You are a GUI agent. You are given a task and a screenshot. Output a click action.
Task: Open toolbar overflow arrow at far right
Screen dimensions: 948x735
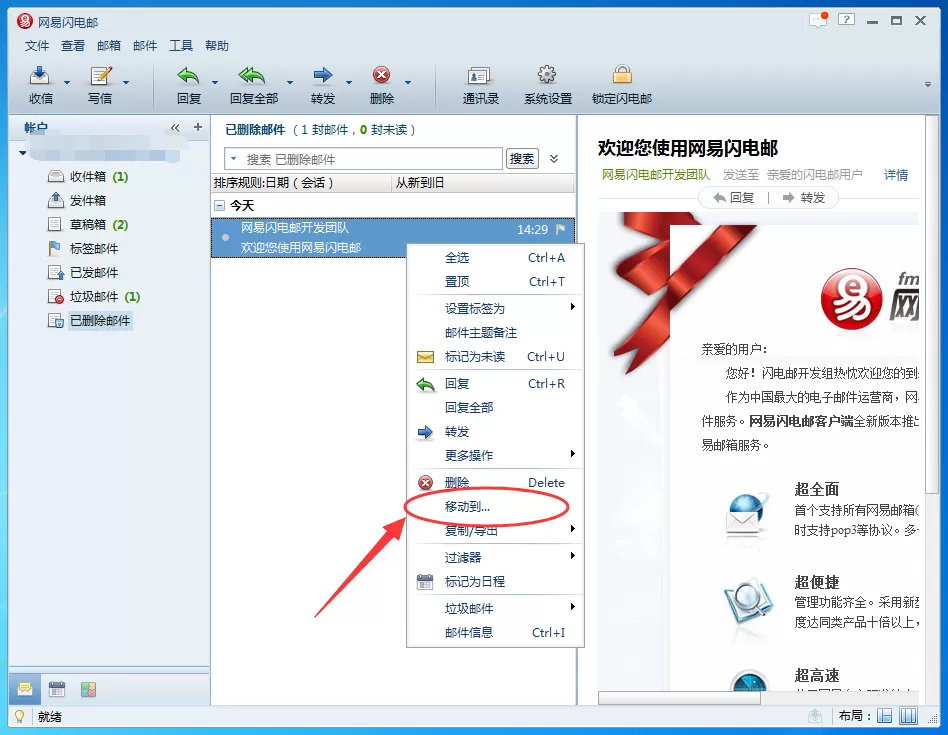(x=927, y=84)
